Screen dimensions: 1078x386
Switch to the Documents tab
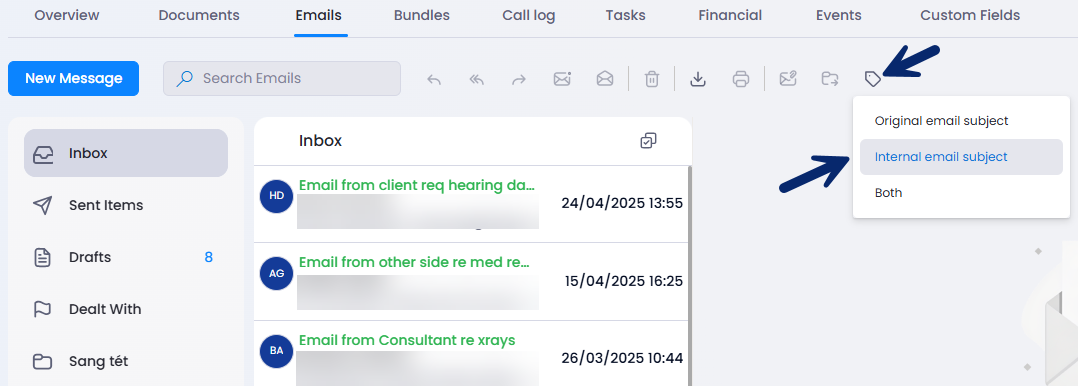(x=199, y=15)
